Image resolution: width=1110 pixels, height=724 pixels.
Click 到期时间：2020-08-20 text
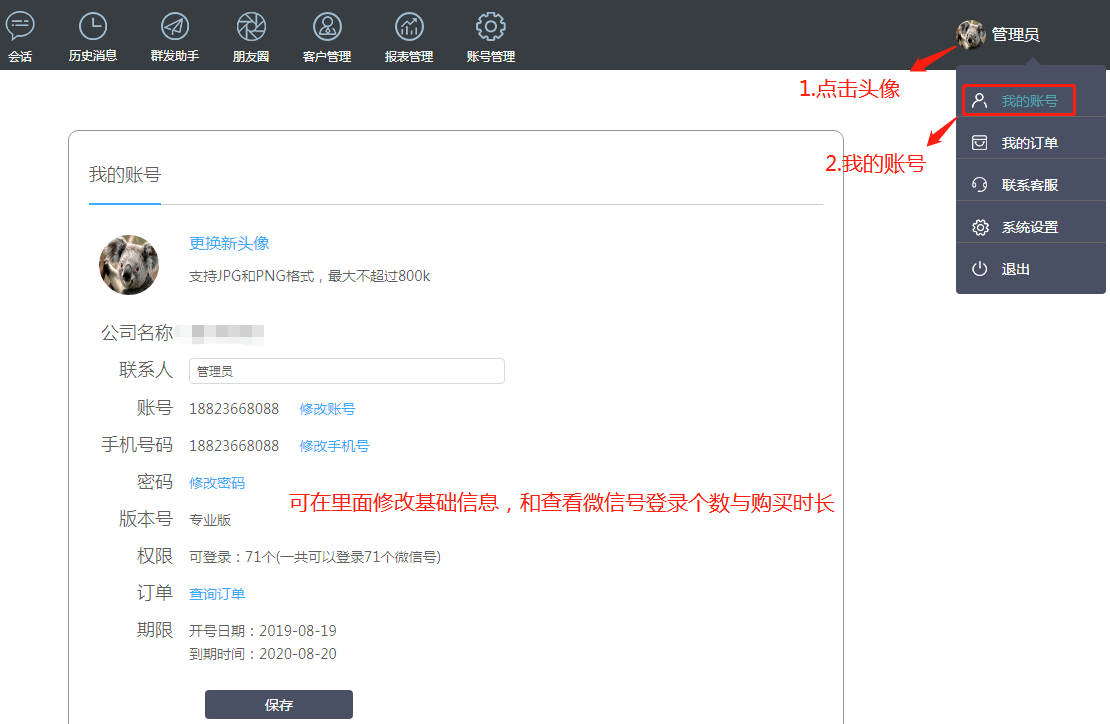[x=263, y=654]
